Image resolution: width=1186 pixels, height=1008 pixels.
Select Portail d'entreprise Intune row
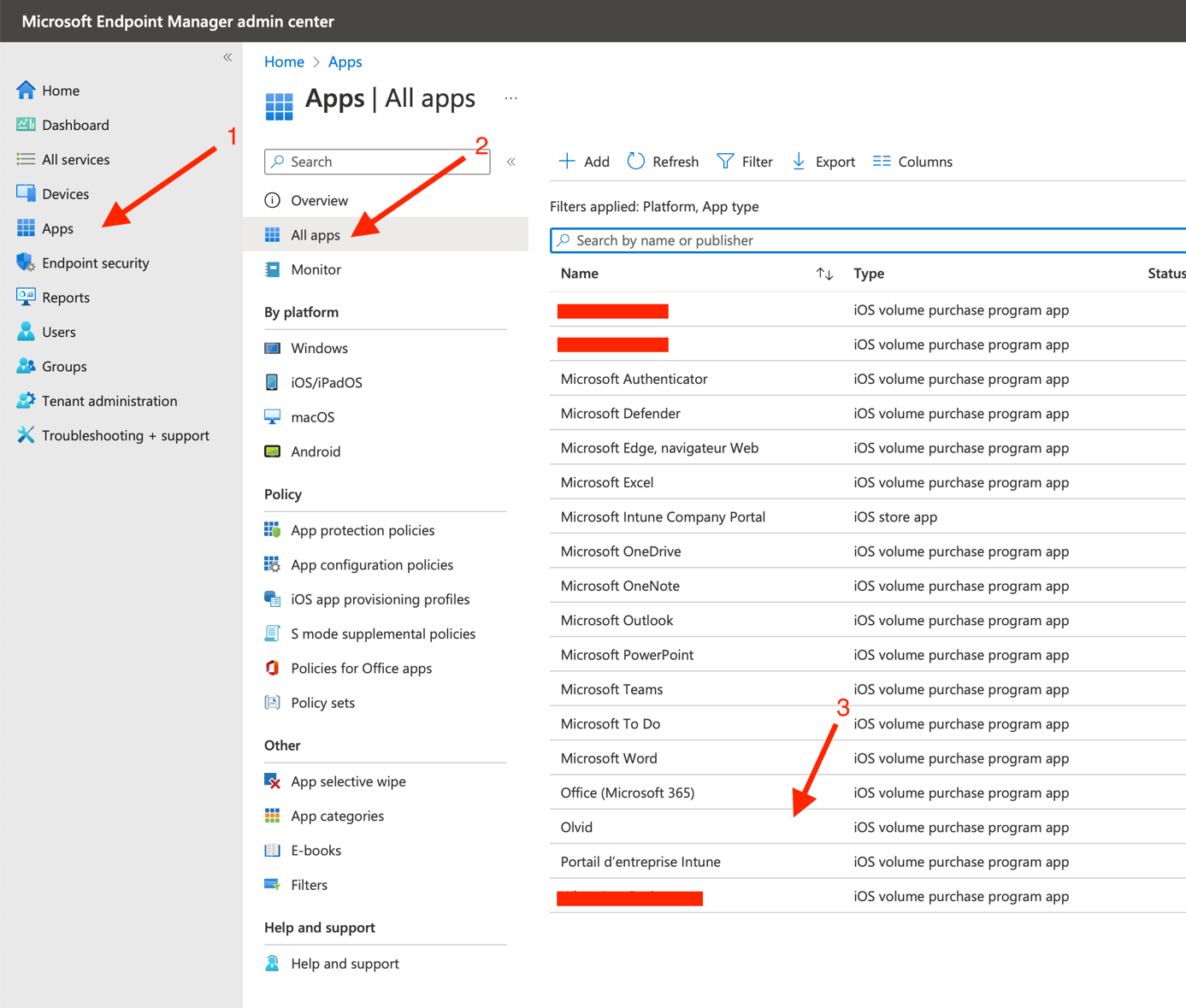click(868, 862)
